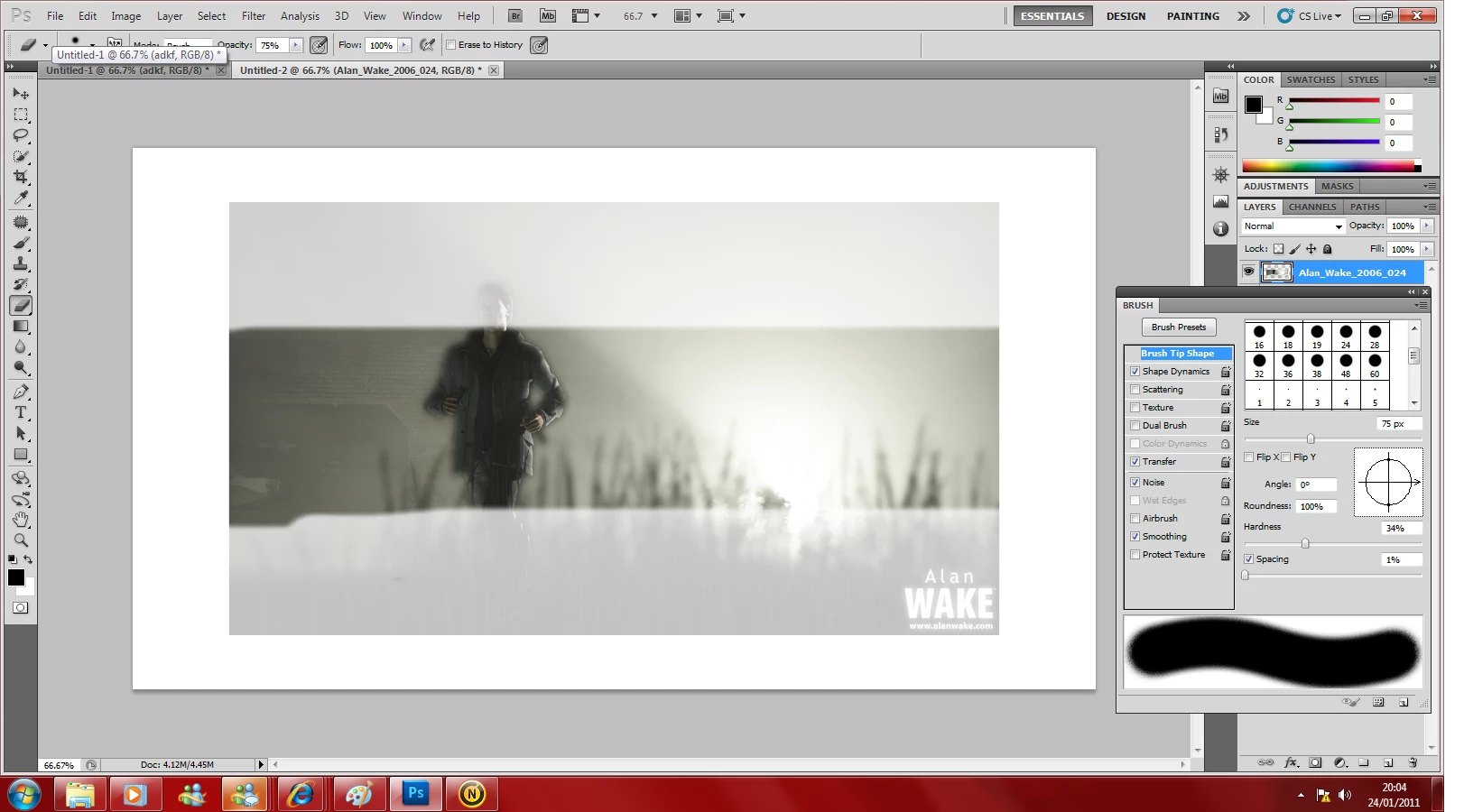The width and height of the screenshot is (1464, 812).
Task: Select the Spot Healing Brush tool
Action: coord(21,222)
